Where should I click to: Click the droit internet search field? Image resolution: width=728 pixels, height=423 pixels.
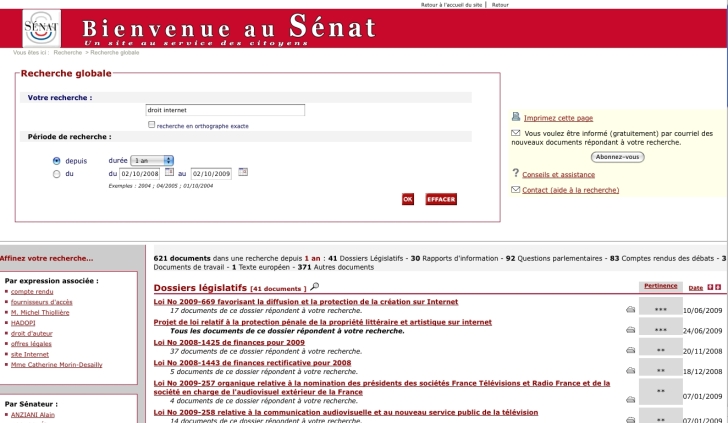225,110
